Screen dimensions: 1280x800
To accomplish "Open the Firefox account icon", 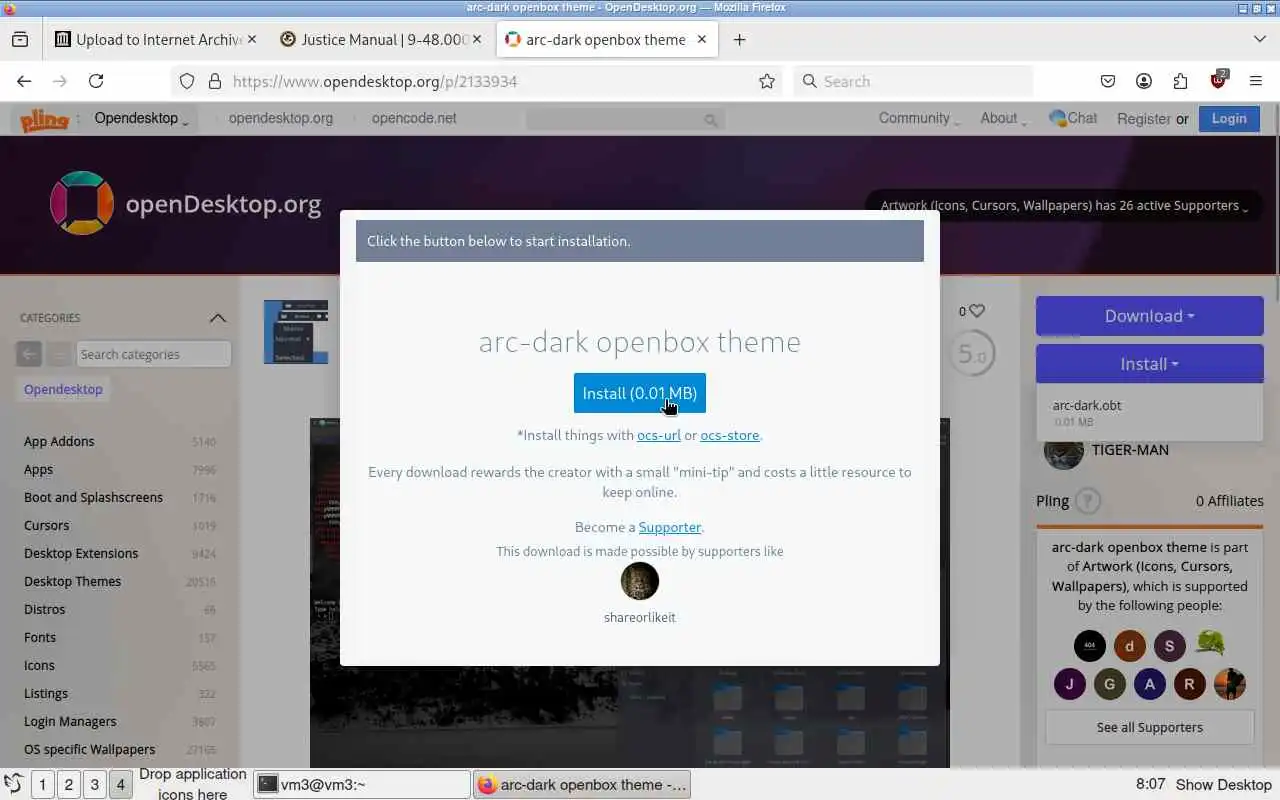I will click(1144, 81).
